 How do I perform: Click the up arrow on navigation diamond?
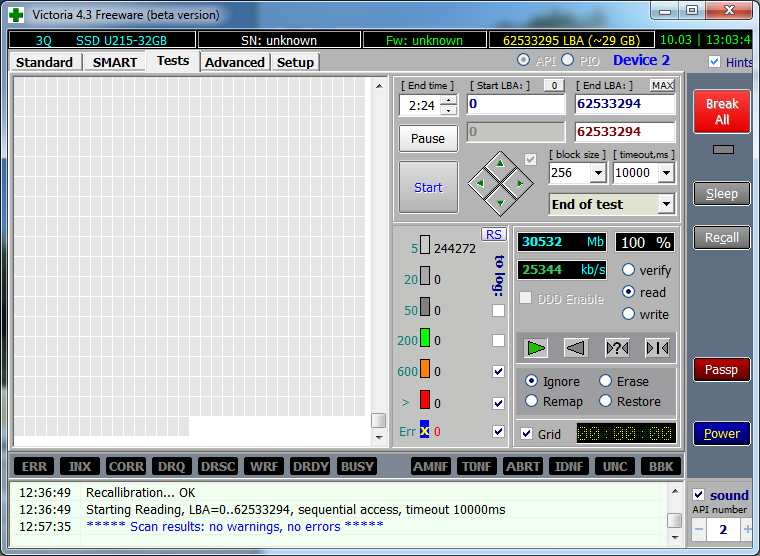click(x=500, y=164)
